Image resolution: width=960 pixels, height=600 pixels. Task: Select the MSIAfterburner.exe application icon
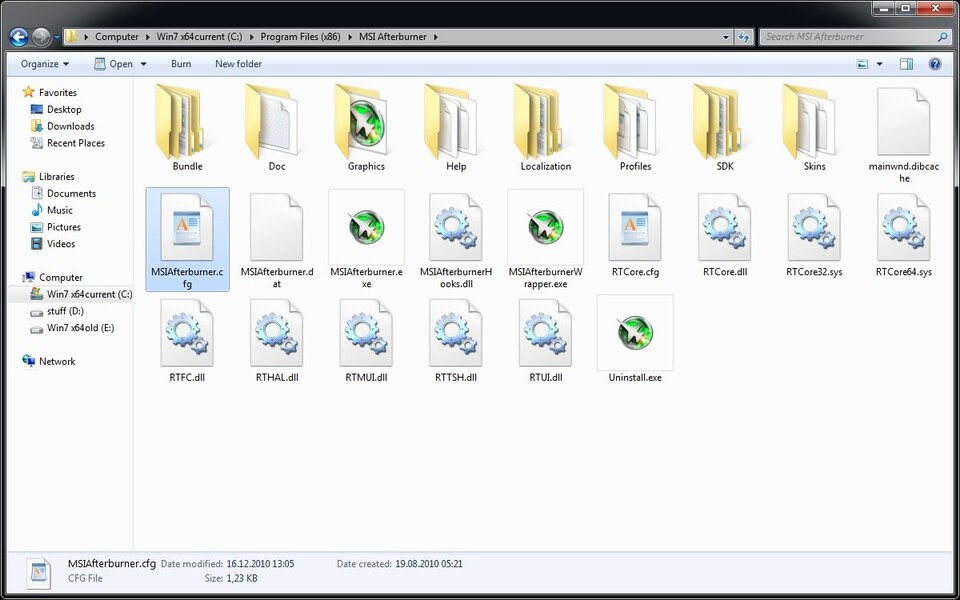(x=366, y=227)
